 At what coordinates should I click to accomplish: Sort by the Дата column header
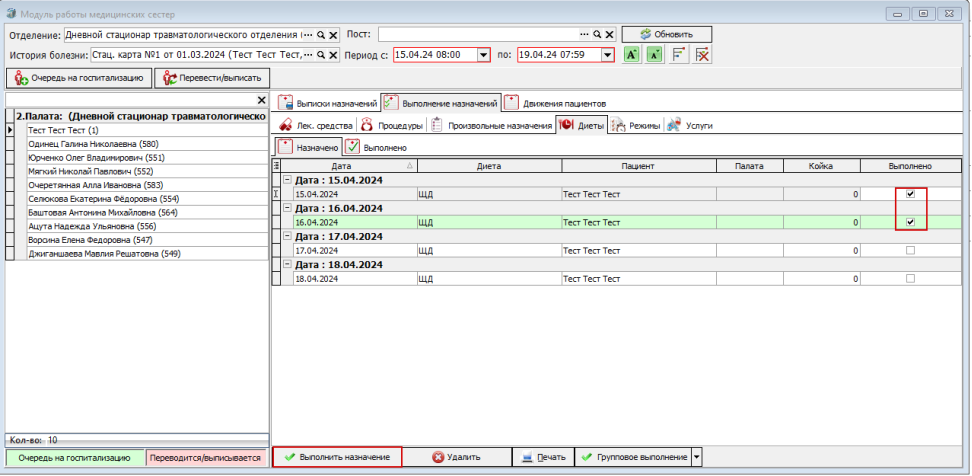pos(349,165)
